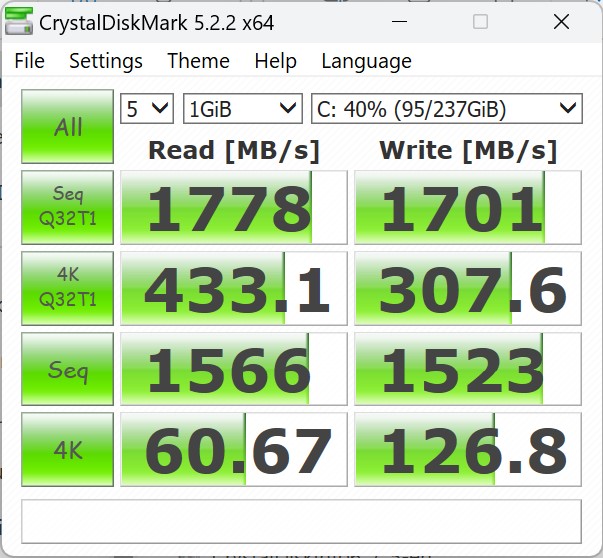Viewport: 603px width, 558px height.
Task: Open the Theme menu
Action: tap(198, 61)
